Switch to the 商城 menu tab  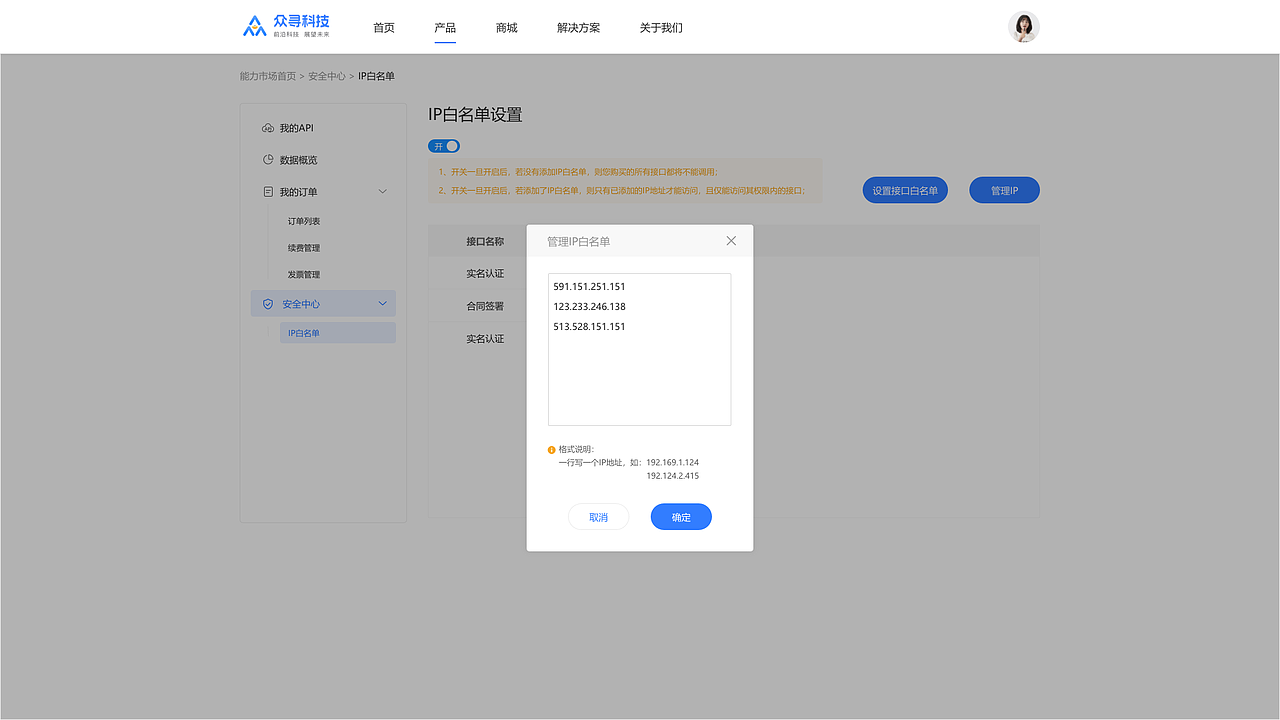[506, 27]
